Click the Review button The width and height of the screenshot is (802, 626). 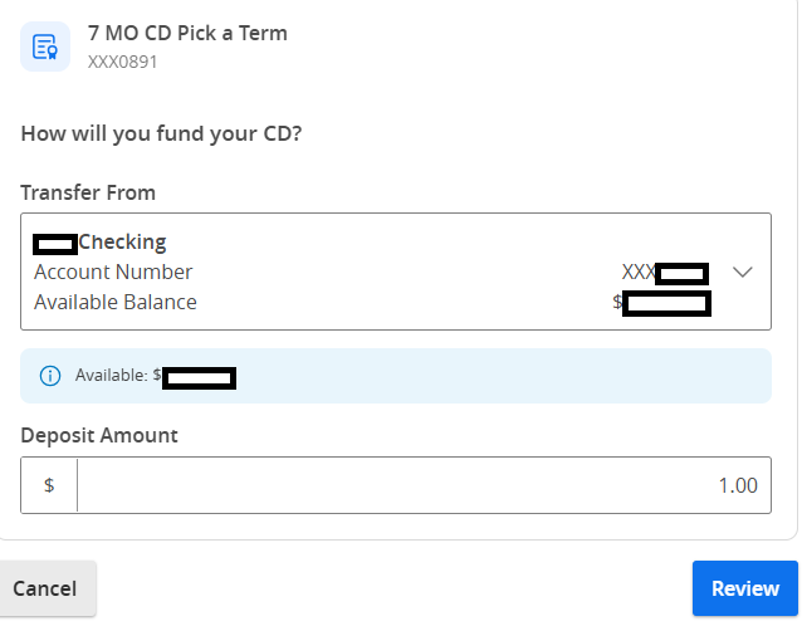click(745, 588)
